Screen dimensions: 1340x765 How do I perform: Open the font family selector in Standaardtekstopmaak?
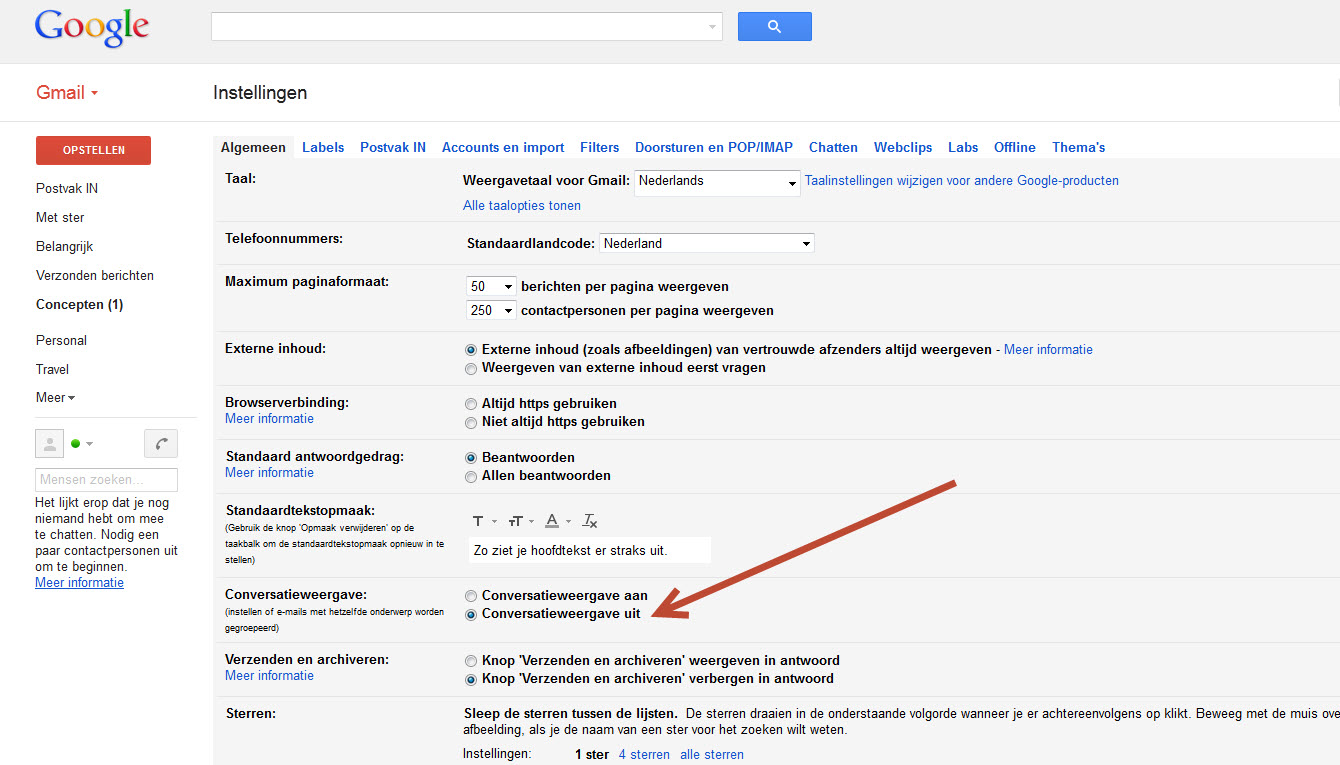tap(481, 520)
